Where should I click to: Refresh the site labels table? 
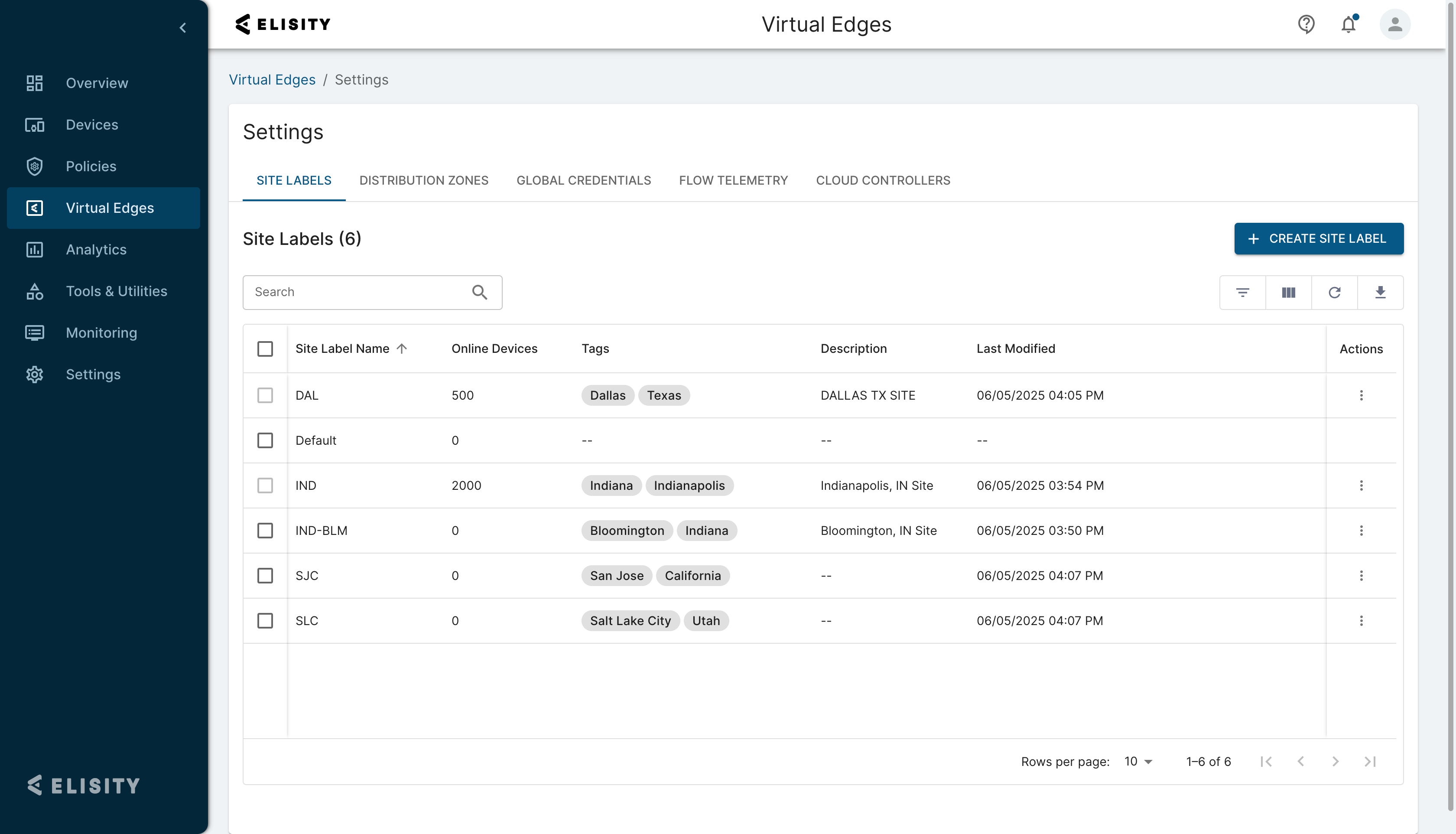[1334, 293]
